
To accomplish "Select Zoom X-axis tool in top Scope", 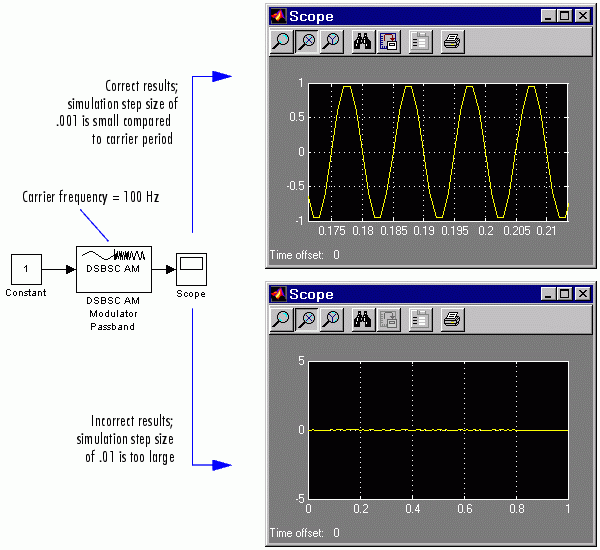I will click(x=307, y=41).
